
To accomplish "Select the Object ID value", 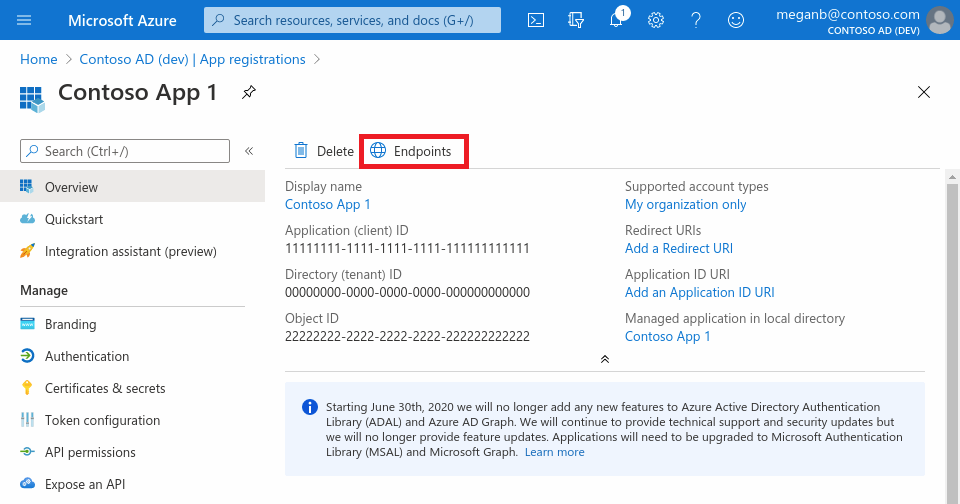I will coord(407,336).
